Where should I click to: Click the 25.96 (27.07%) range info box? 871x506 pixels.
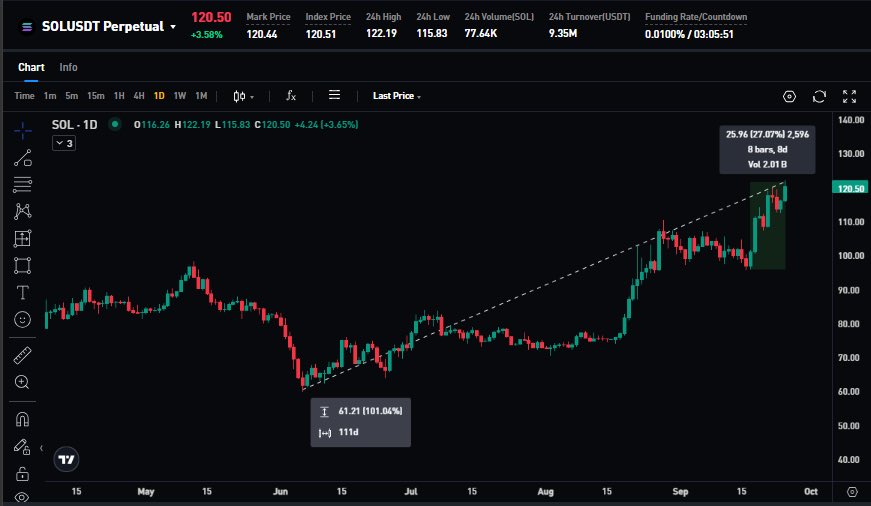[767, 149]
